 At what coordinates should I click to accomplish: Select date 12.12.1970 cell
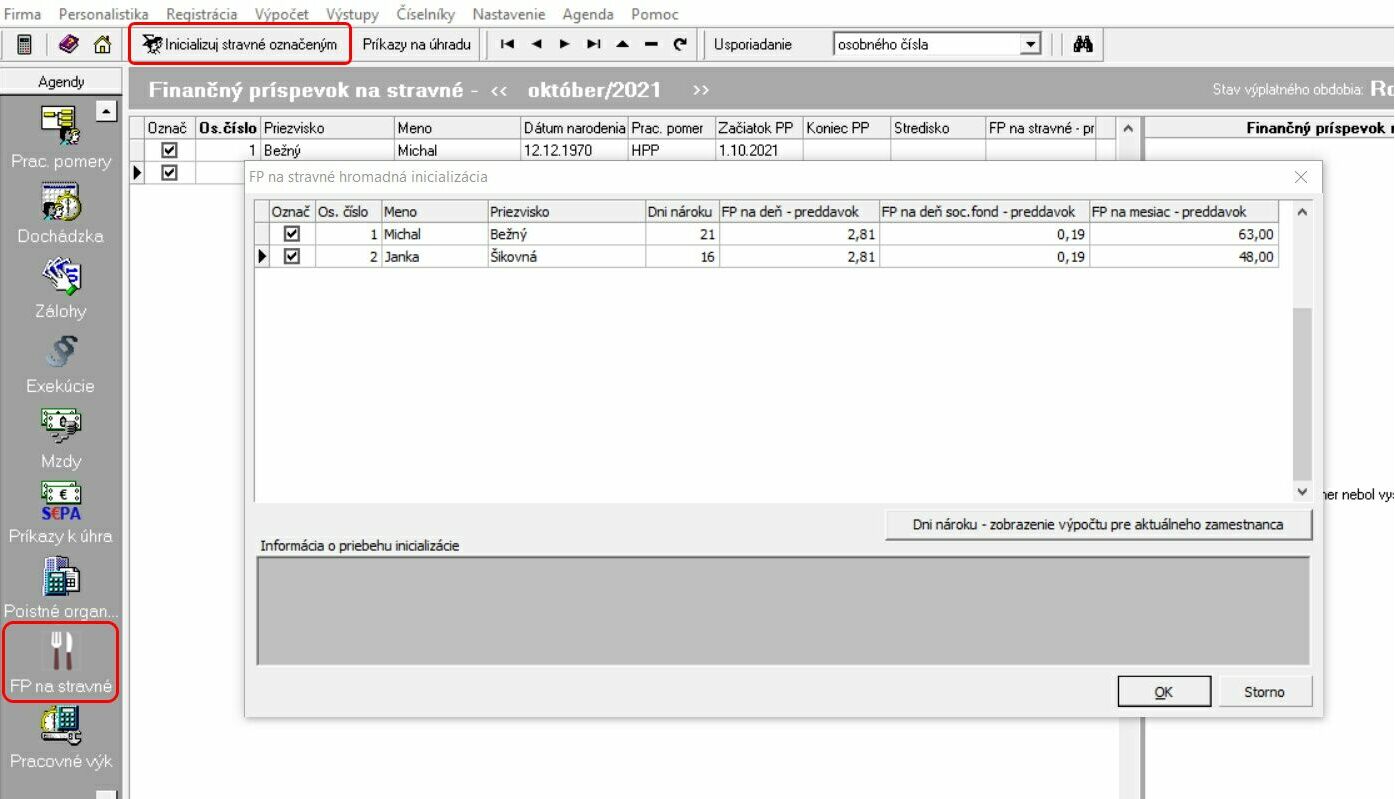click(x=574, y=150)
